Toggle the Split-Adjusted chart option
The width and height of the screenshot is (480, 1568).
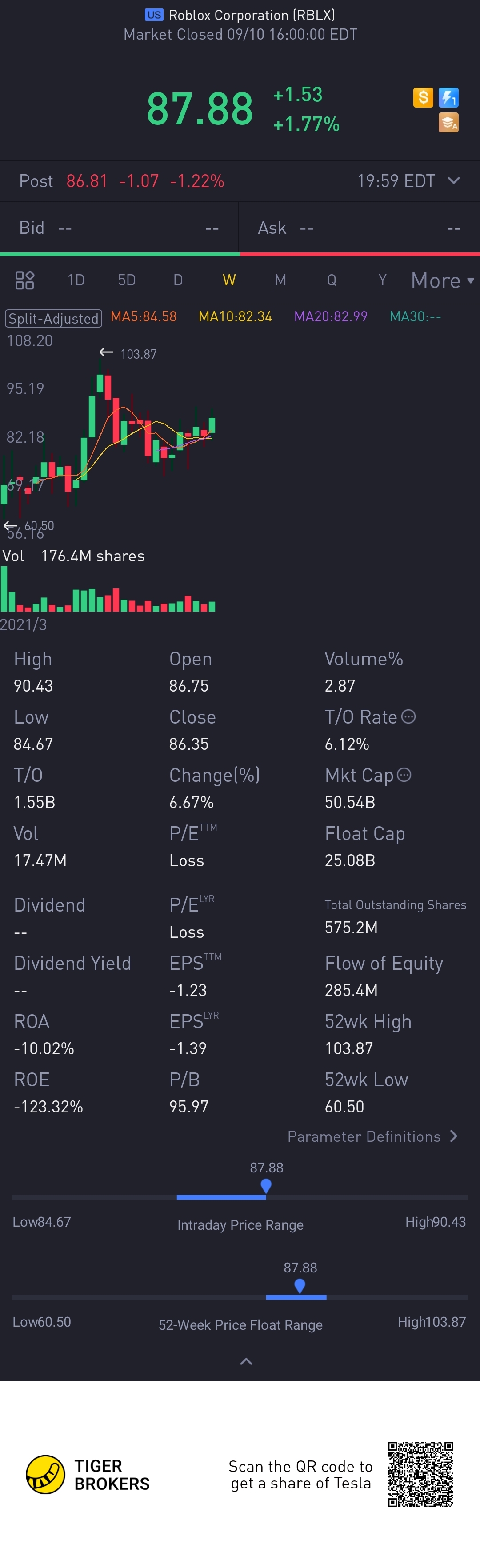pos(53,318)
